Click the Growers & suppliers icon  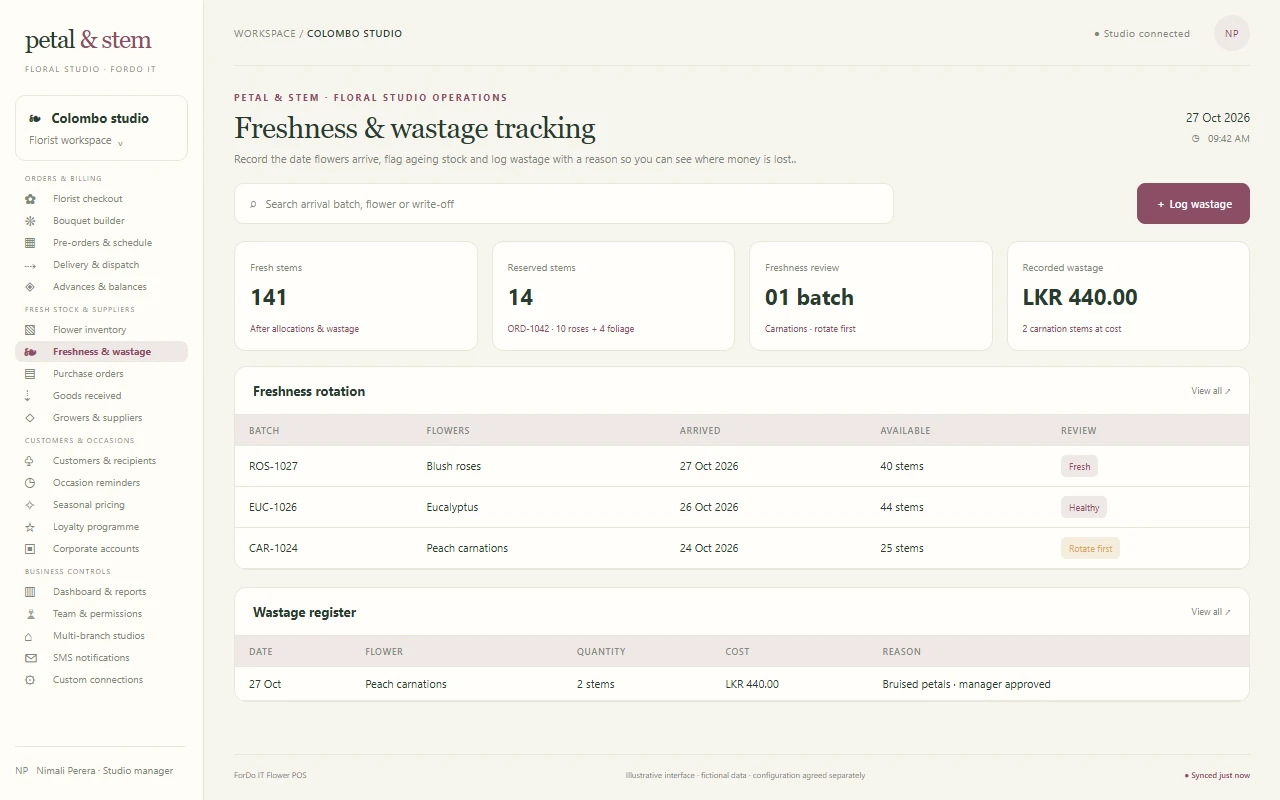30,418
